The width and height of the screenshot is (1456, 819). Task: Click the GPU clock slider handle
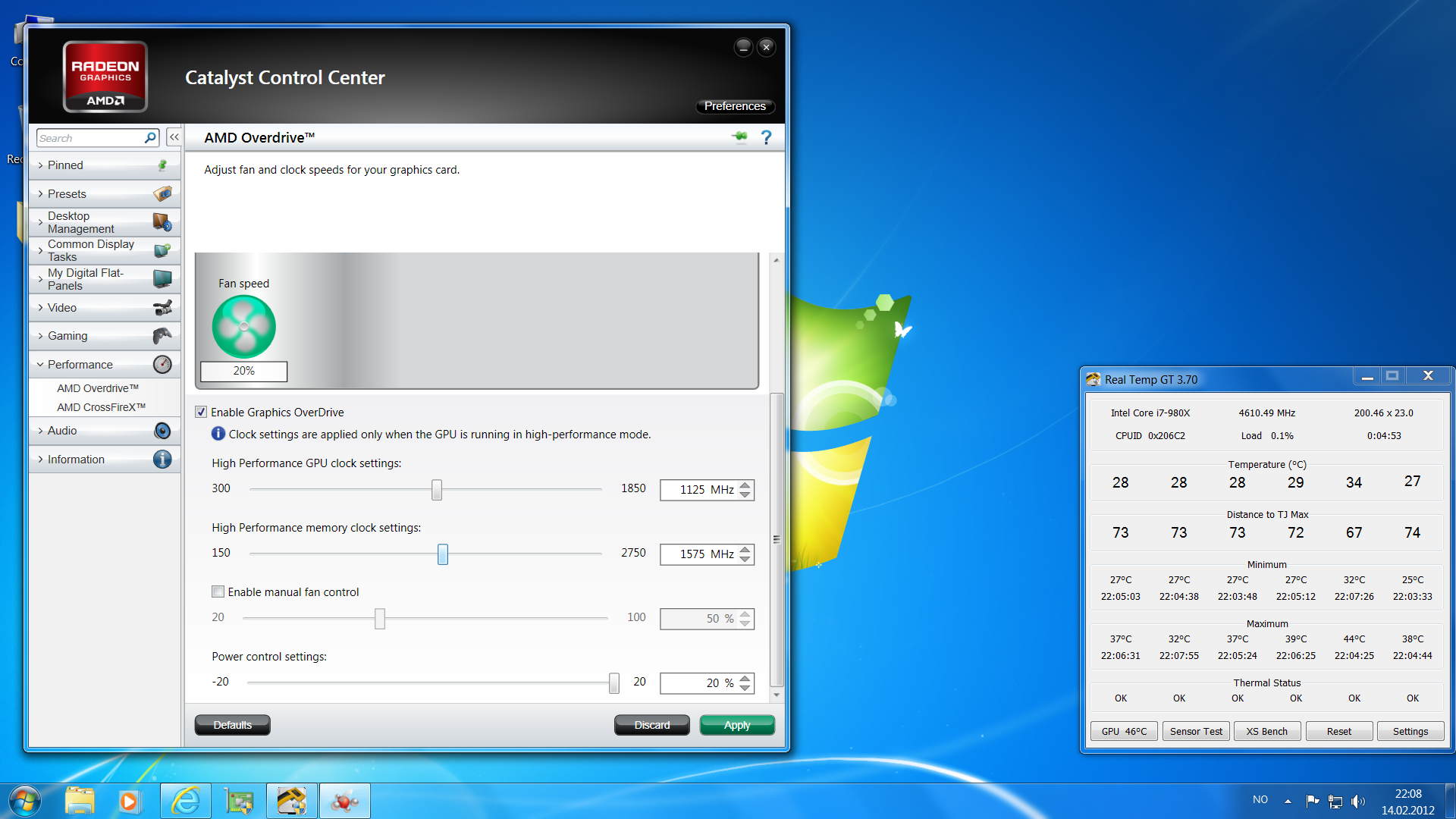(437, 490)
